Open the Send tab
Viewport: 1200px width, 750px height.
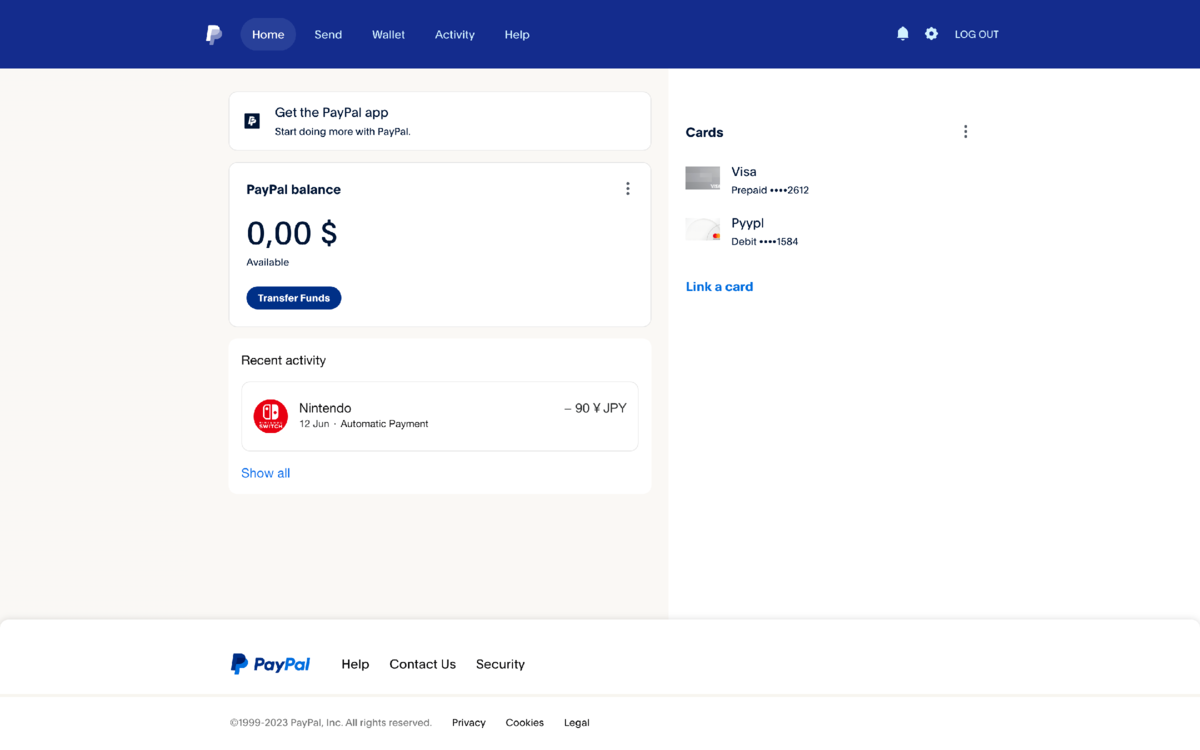pos(328,34)
